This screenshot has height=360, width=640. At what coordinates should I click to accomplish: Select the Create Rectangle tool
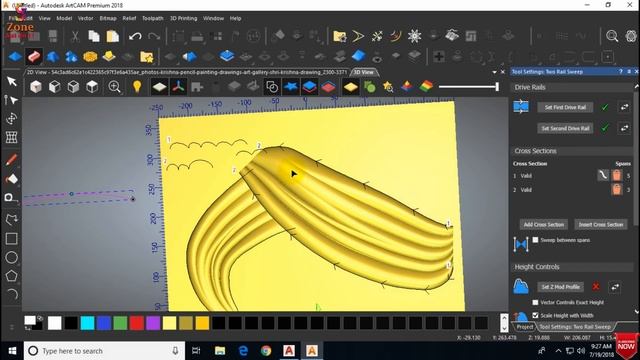tap(11, 238)
